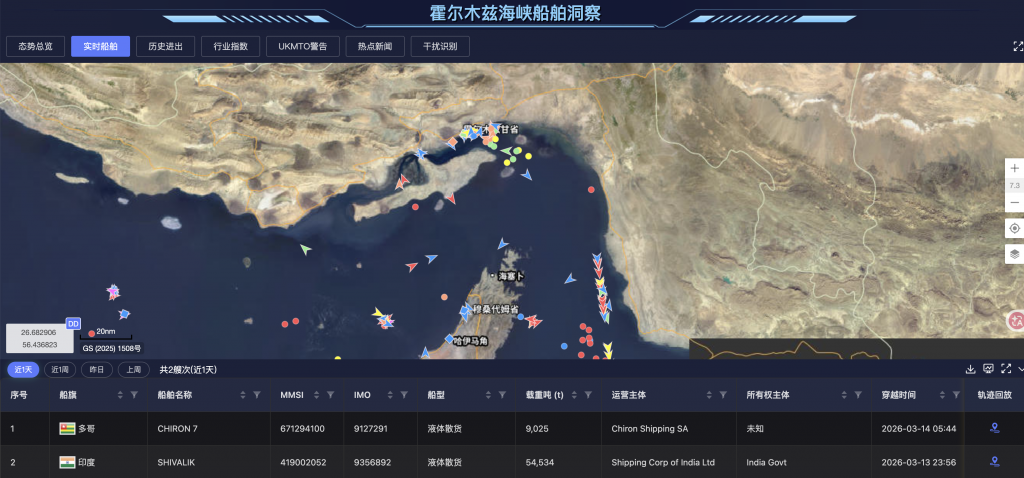Viewport: 1024px width, 478px height.
Task: Download the vessel table data
Action: [x=970, y=369]
